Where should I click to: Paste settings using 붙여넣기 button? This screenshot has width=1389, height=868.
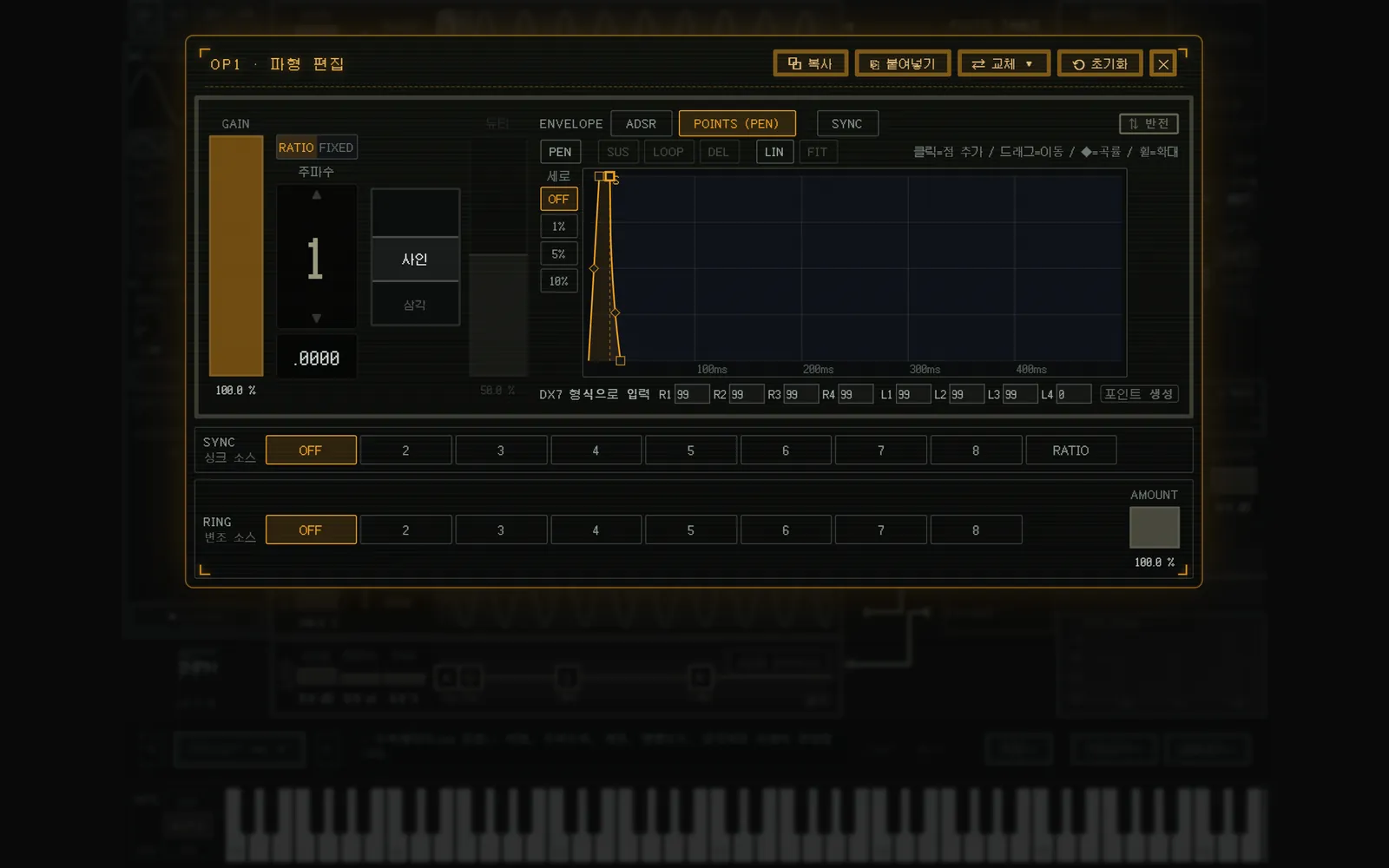click(x=903, y=63)
